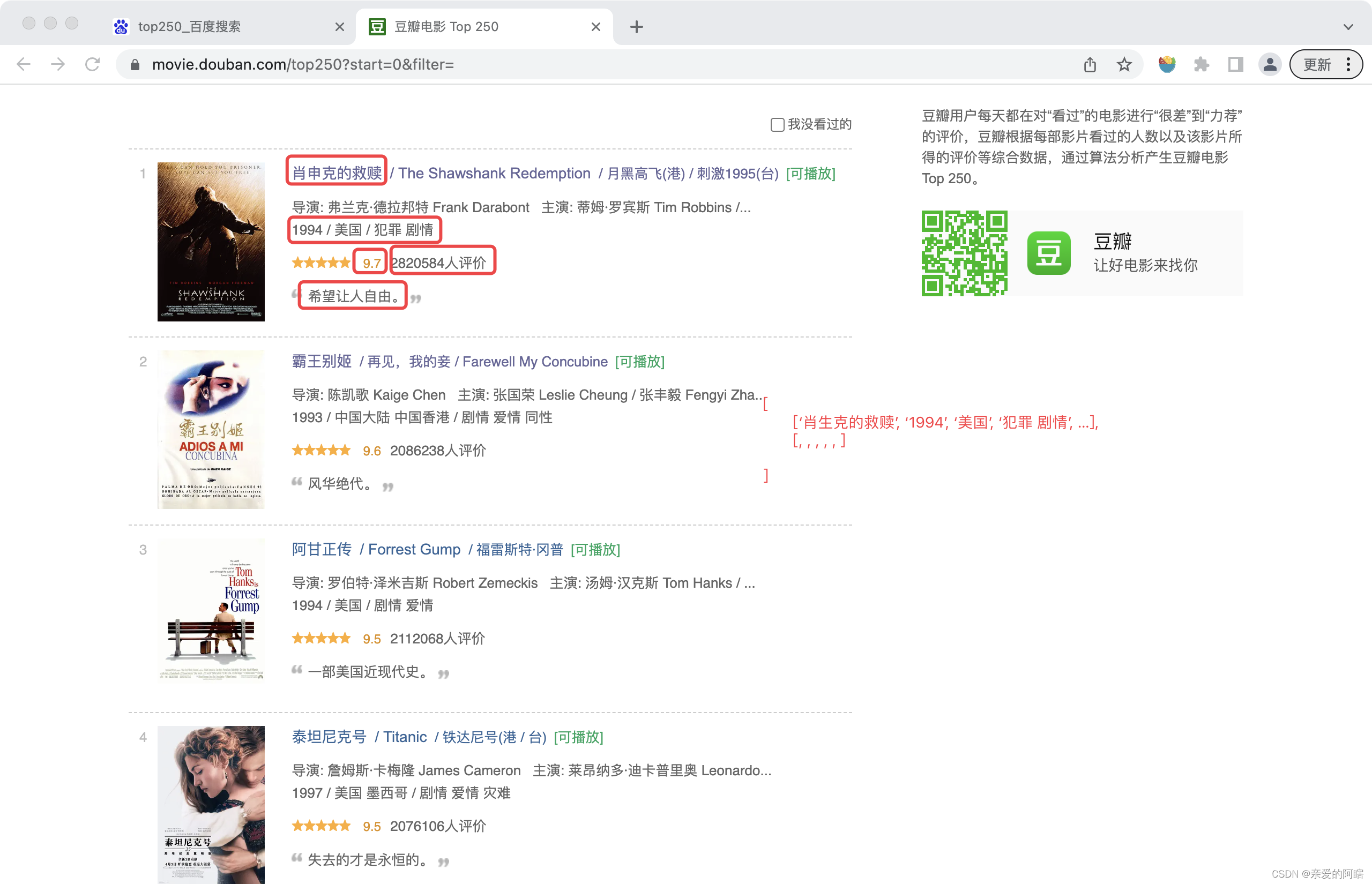Check the 我没看过的 checkbox
The height and width of the screenshot is (884, 1372).
pyautogui.click(x=777, y=124)
